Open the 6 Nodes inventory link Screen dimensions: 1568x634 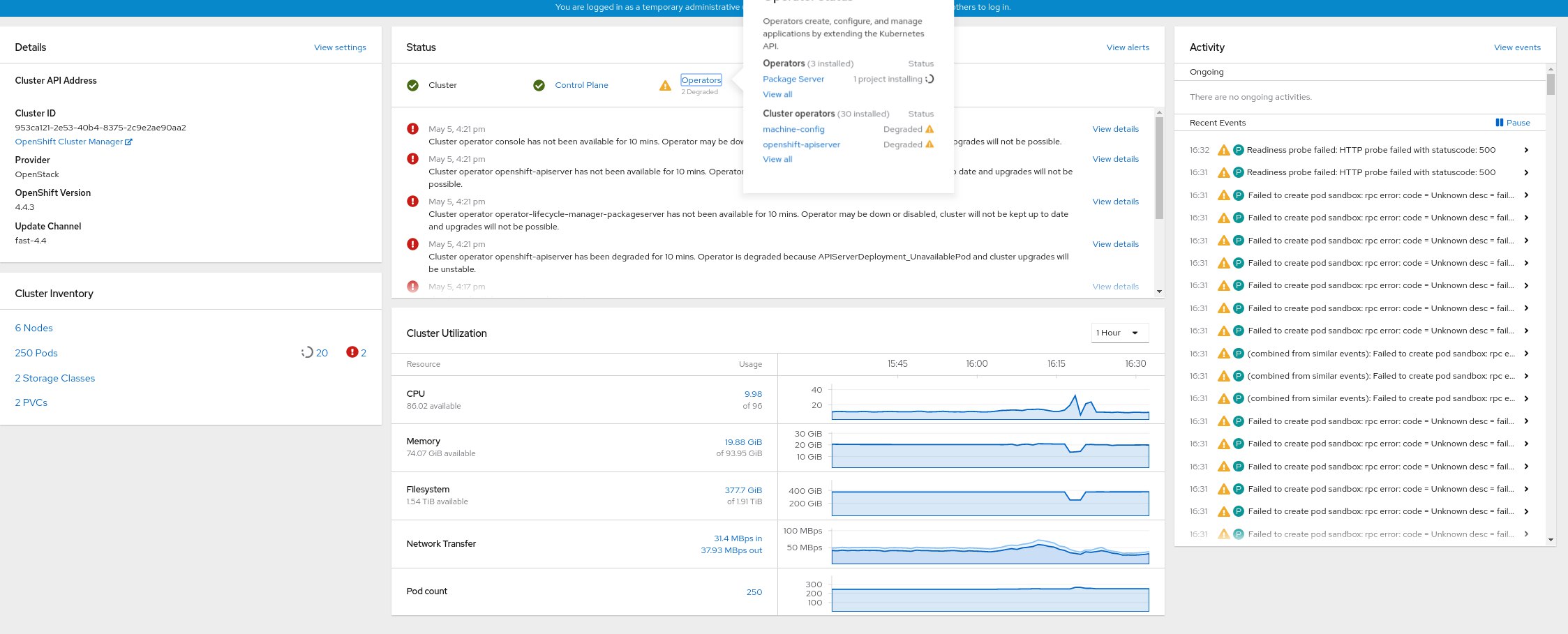click(x=33, y=328)
